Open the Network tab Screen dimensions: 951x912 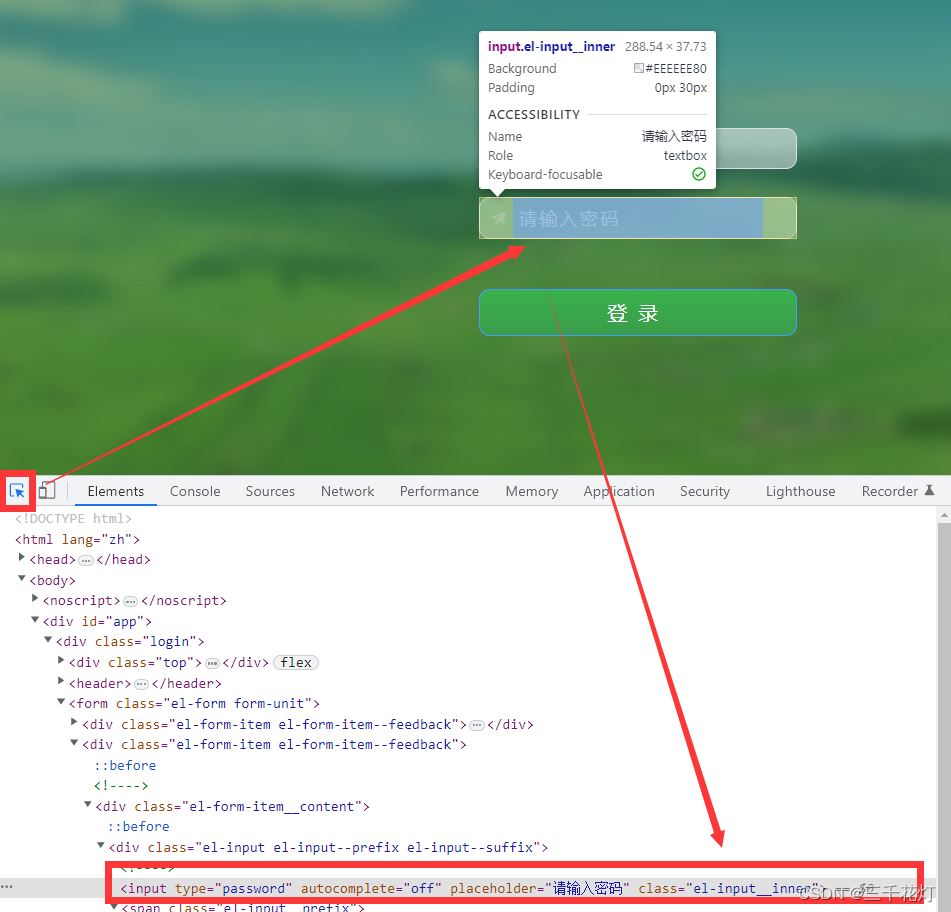tap(347, 491)
